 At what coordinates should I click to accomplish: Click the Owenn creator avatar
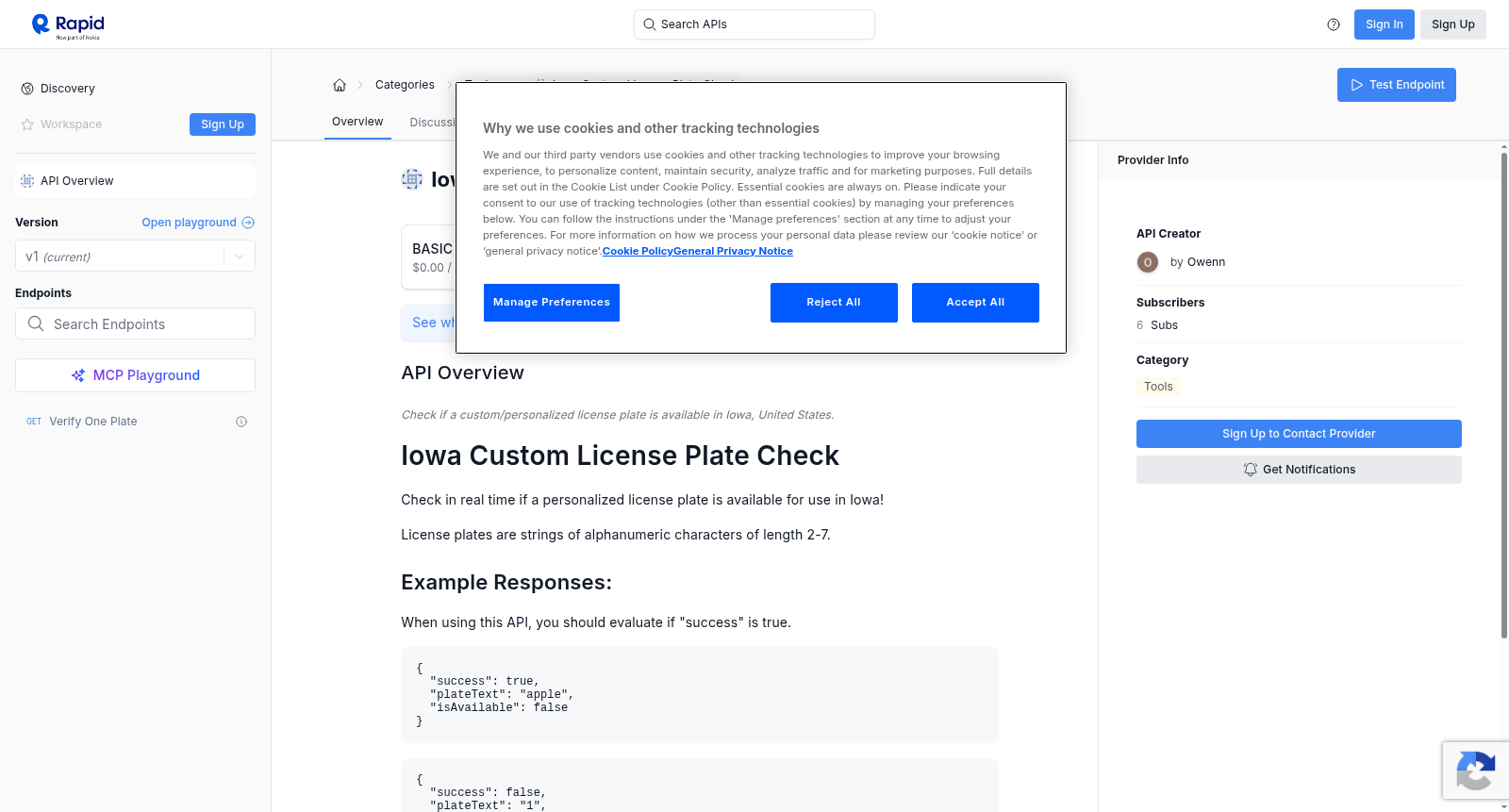(x=1148, y=262)
